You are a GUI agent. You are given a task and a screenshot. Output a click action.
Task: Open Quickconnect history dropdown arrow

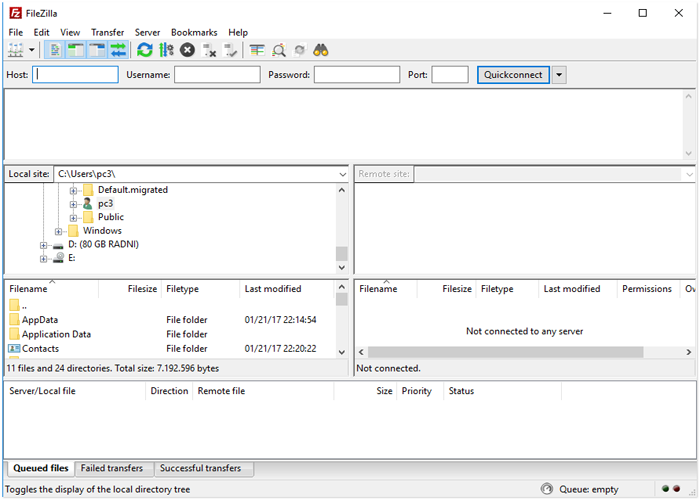point(559,75)
